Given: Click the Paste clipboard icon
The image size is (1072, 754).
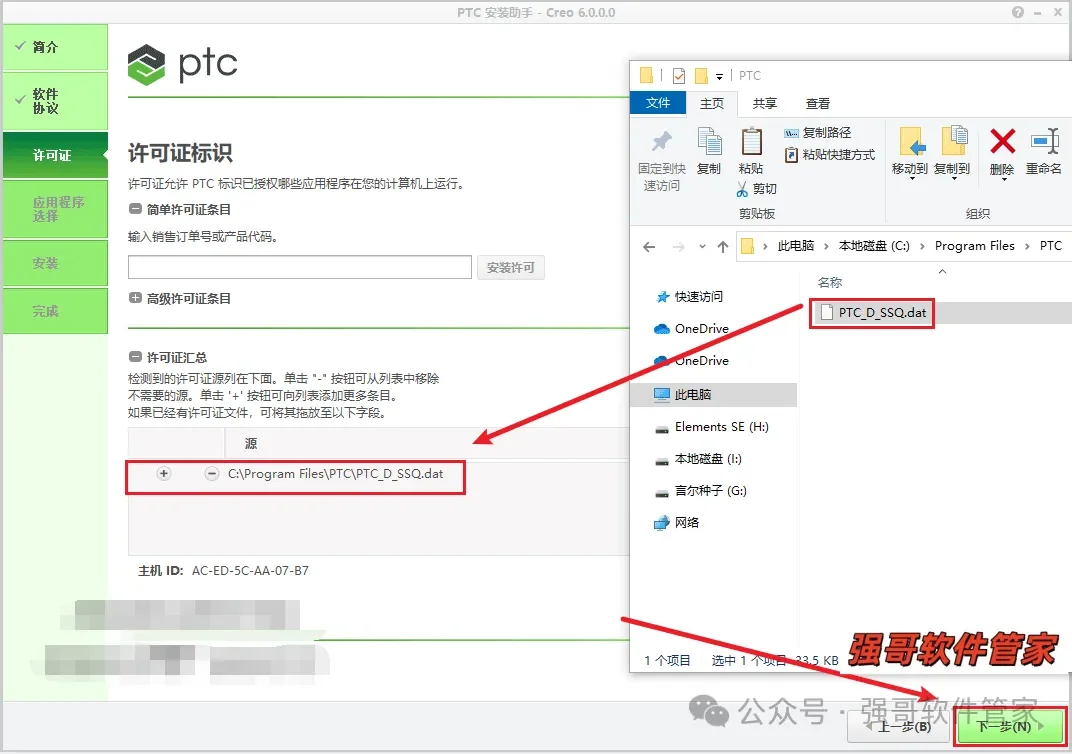Looking at the screenshot, I should click(751, 142).
